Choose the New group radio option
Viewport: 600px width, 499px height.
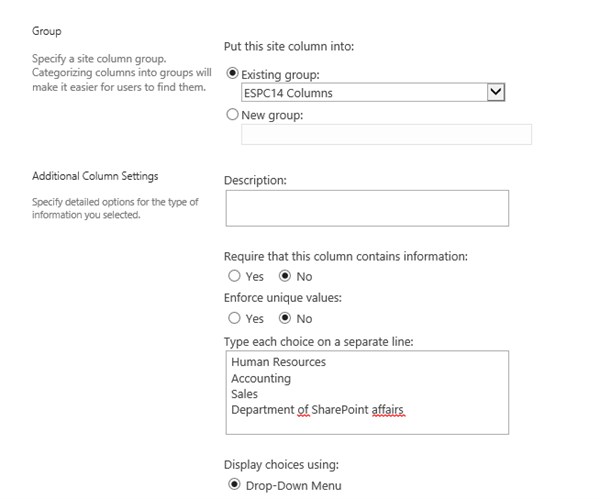[234, 115]
